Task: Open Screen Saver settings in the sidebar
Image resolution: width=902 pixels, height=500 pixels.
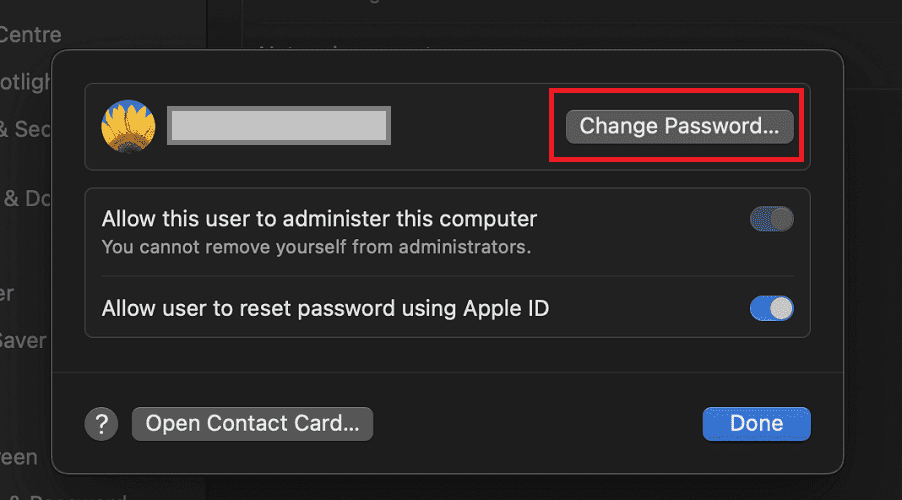Action: pos(22,340)
